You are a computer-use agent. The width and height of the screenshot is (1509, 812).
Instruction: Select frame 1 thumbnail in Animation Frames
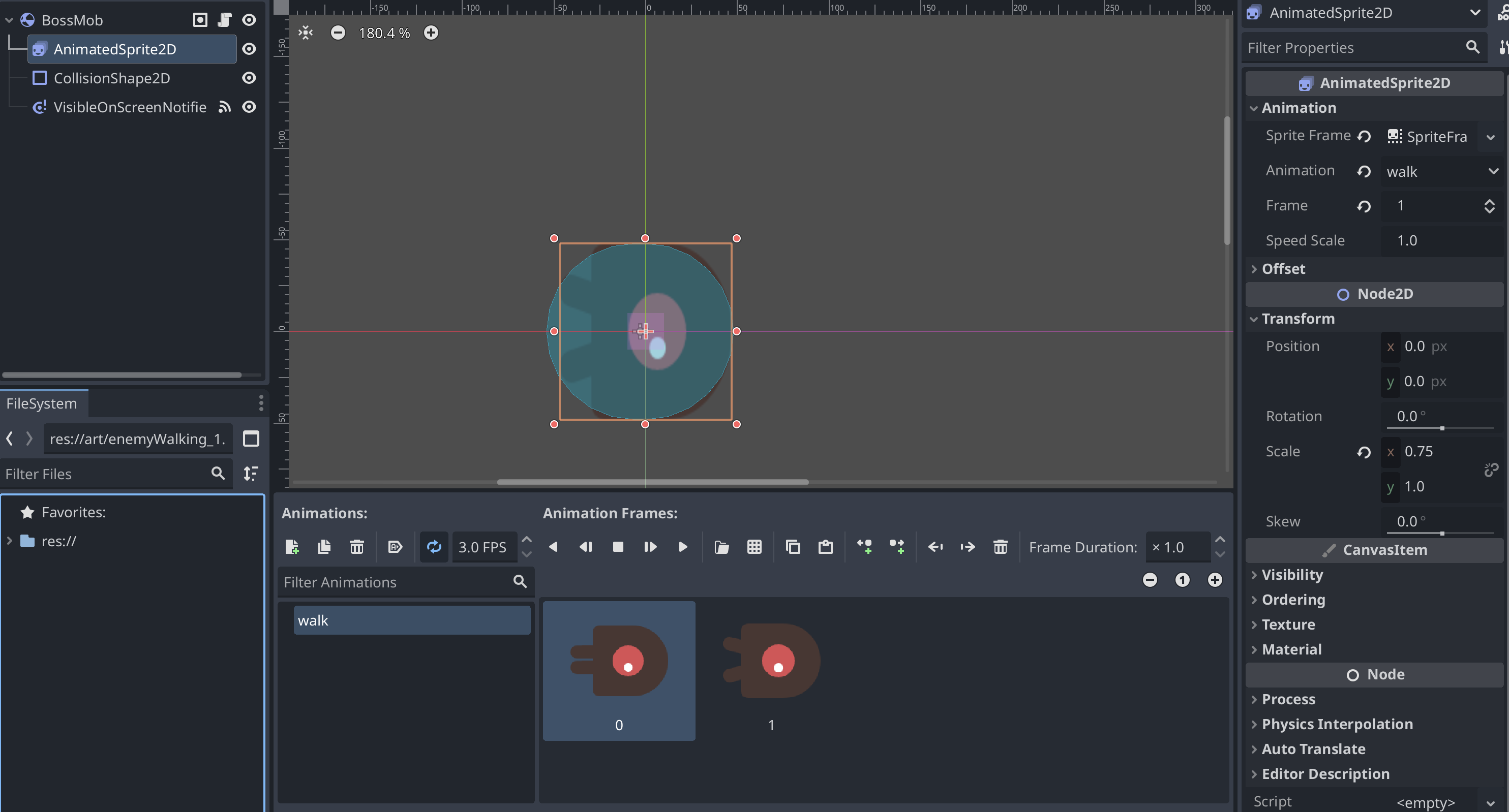771,670
